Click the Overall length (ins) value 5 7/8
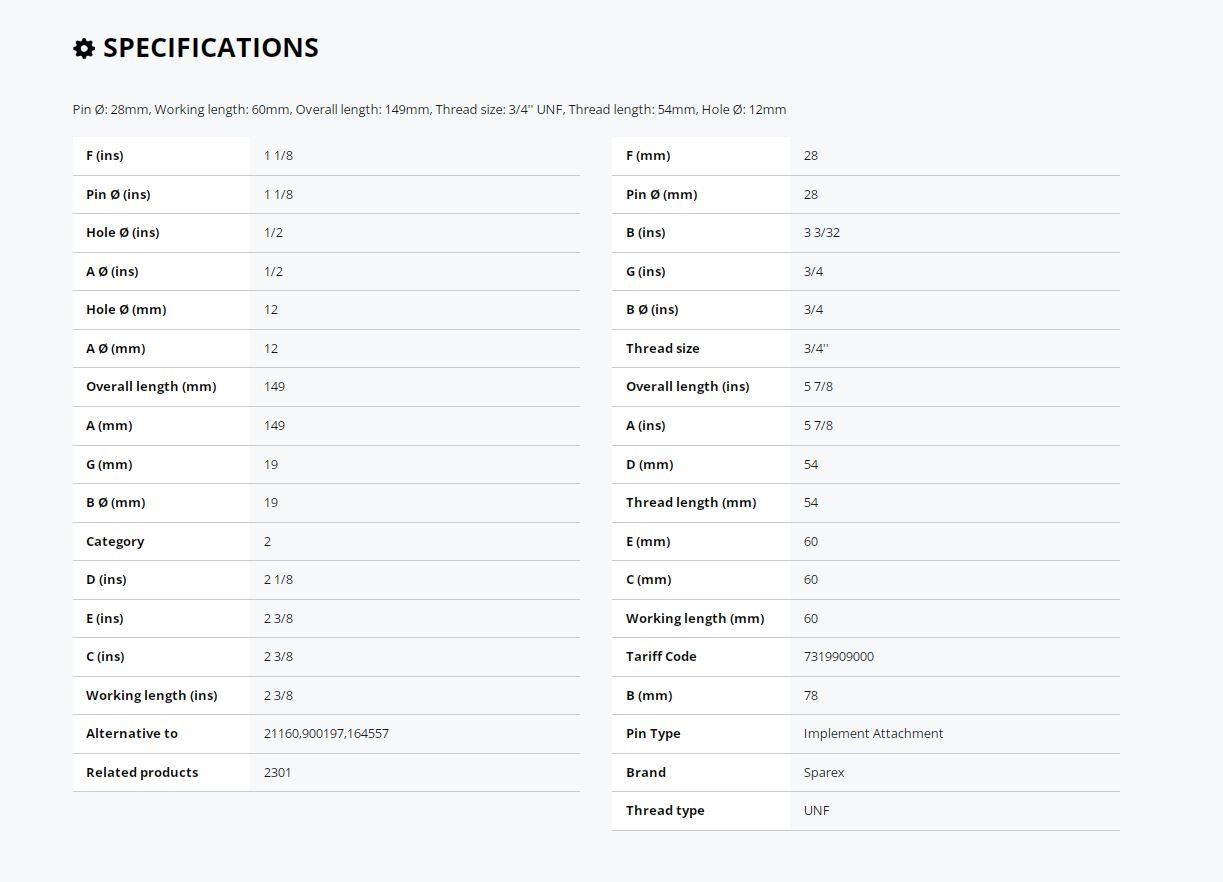The width and height of the screenshot is (1223, 882). pos(818,386)
